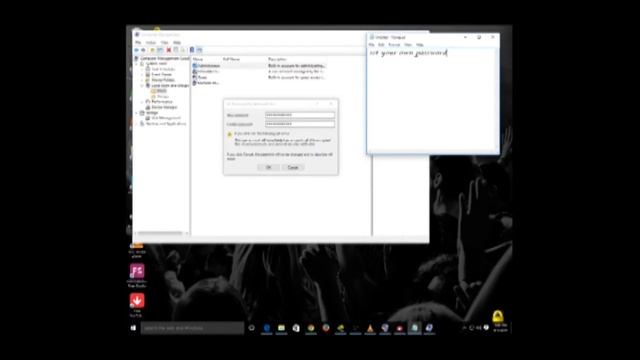Click the Confirm password field

click(300, 124)
